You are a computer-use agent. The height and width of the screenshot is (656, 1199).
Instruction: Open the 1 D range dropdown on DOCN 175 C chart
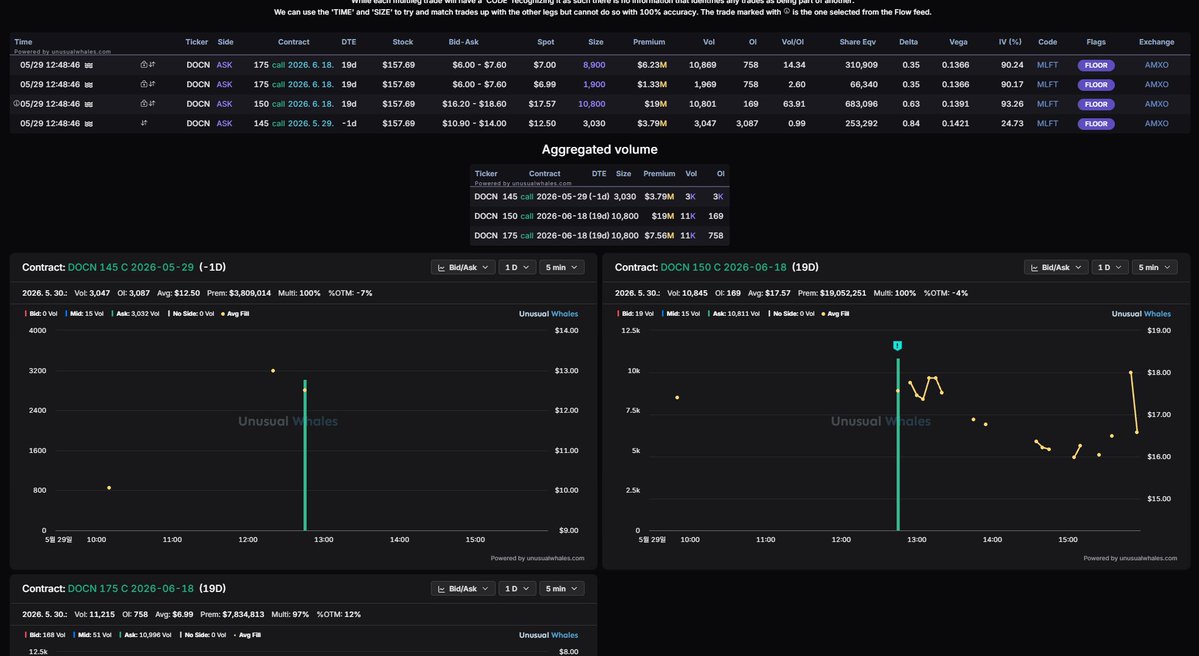coord(516,589)
